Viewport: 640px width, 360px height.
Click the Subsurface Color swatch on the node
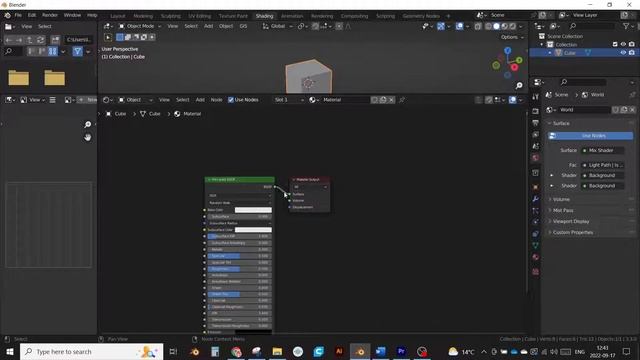pos(253,230)
